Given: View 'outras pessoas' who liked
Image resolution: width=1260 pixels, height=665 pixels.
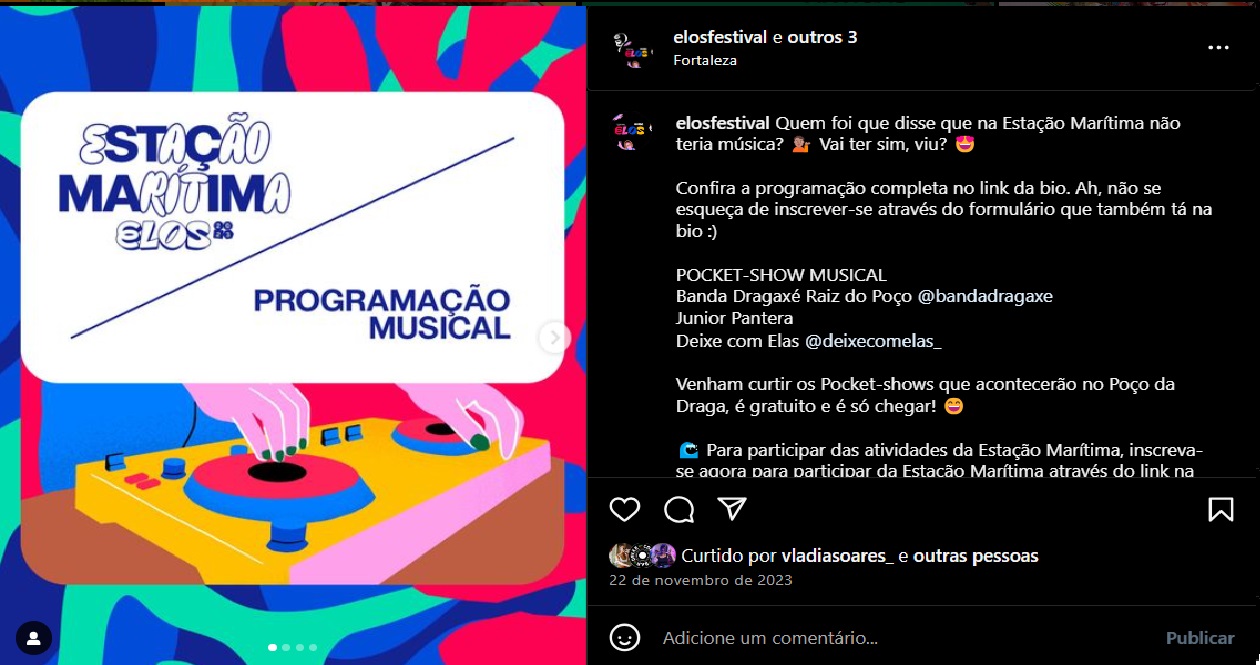Looking at the screenshot, I should (x=976, y=556).
